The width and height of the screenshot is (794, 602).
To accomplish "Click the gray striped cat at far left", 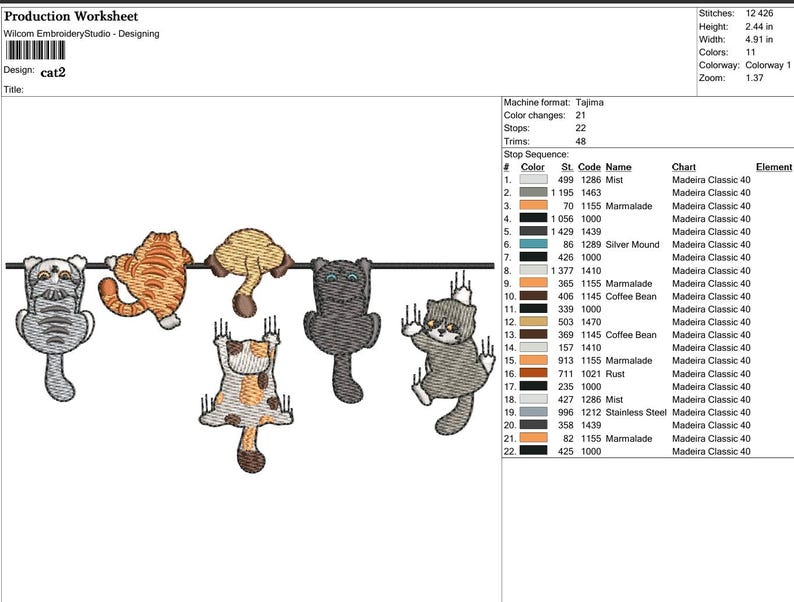I will pyautogui.click(x=55, y=327).
